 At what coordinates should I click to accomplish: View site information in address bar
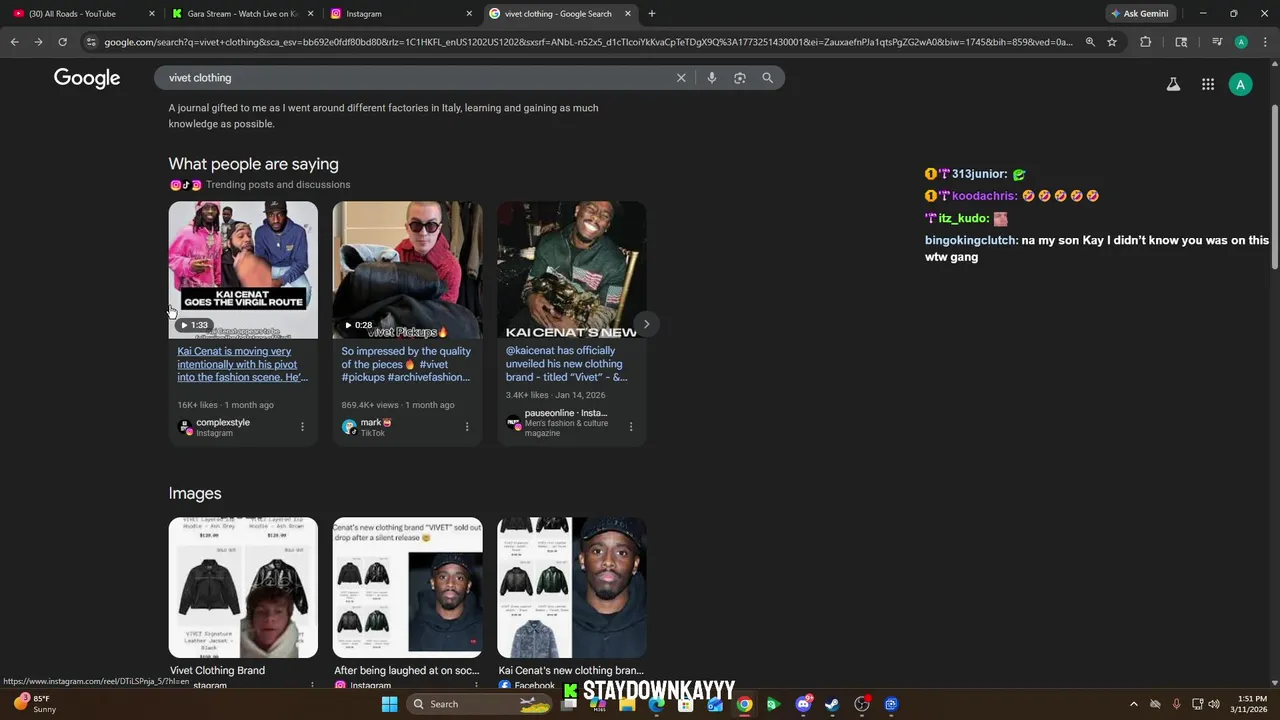pyautogui.click(x=91, y=42)
